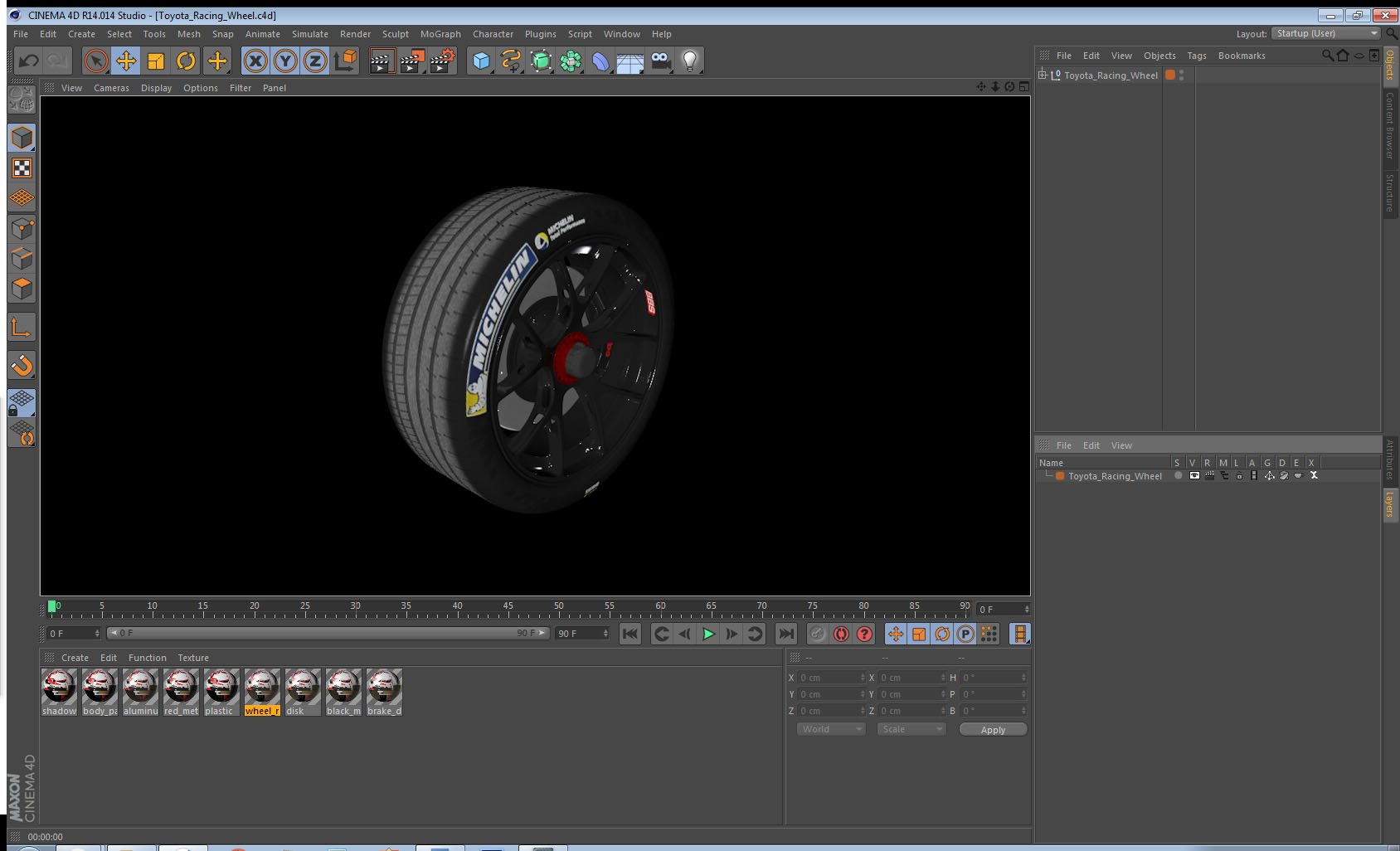Toggle the Z axis lock
1400x851 pixels.
click(315, 61)
